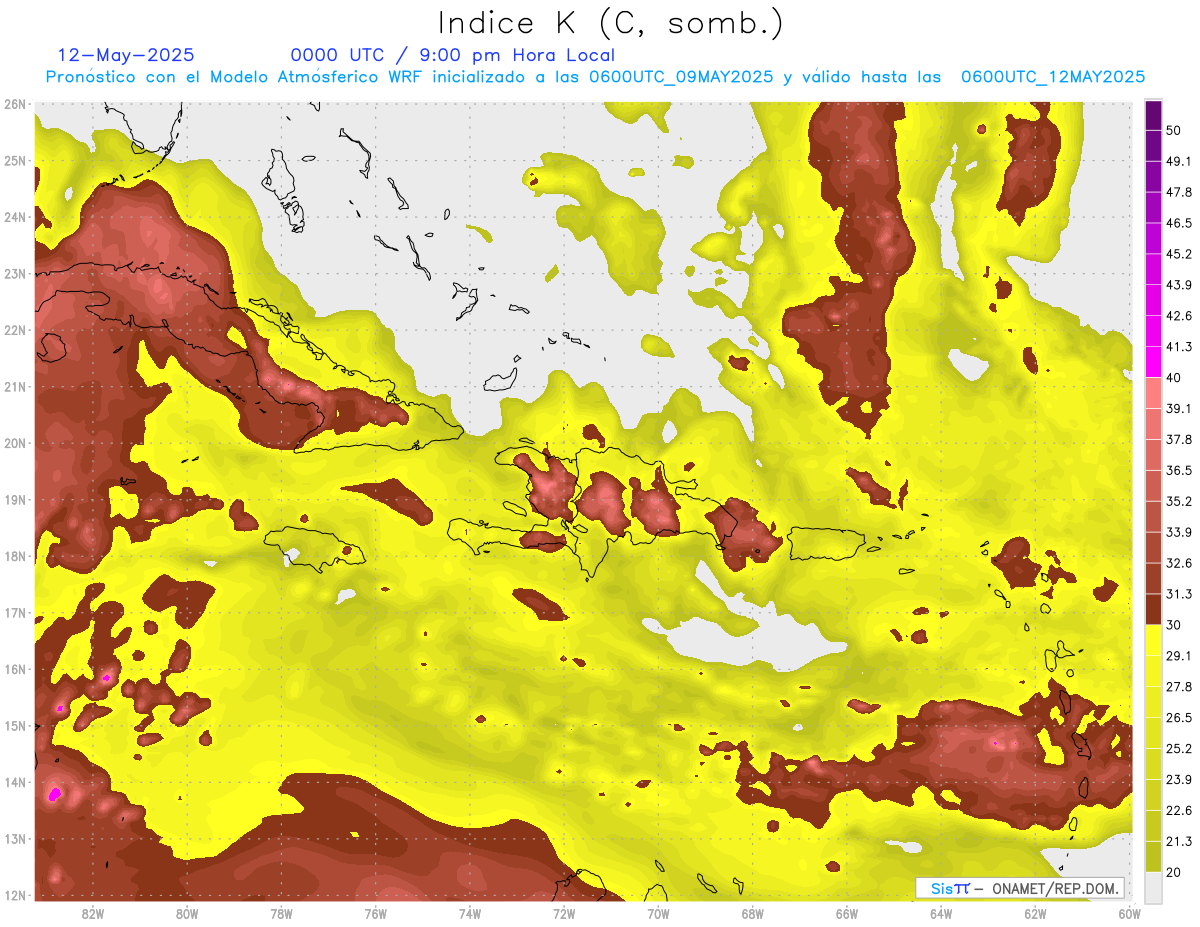The image size is (1200, 927).
Task: Click the 21N latitude label
Action: [x=15, y=386]
